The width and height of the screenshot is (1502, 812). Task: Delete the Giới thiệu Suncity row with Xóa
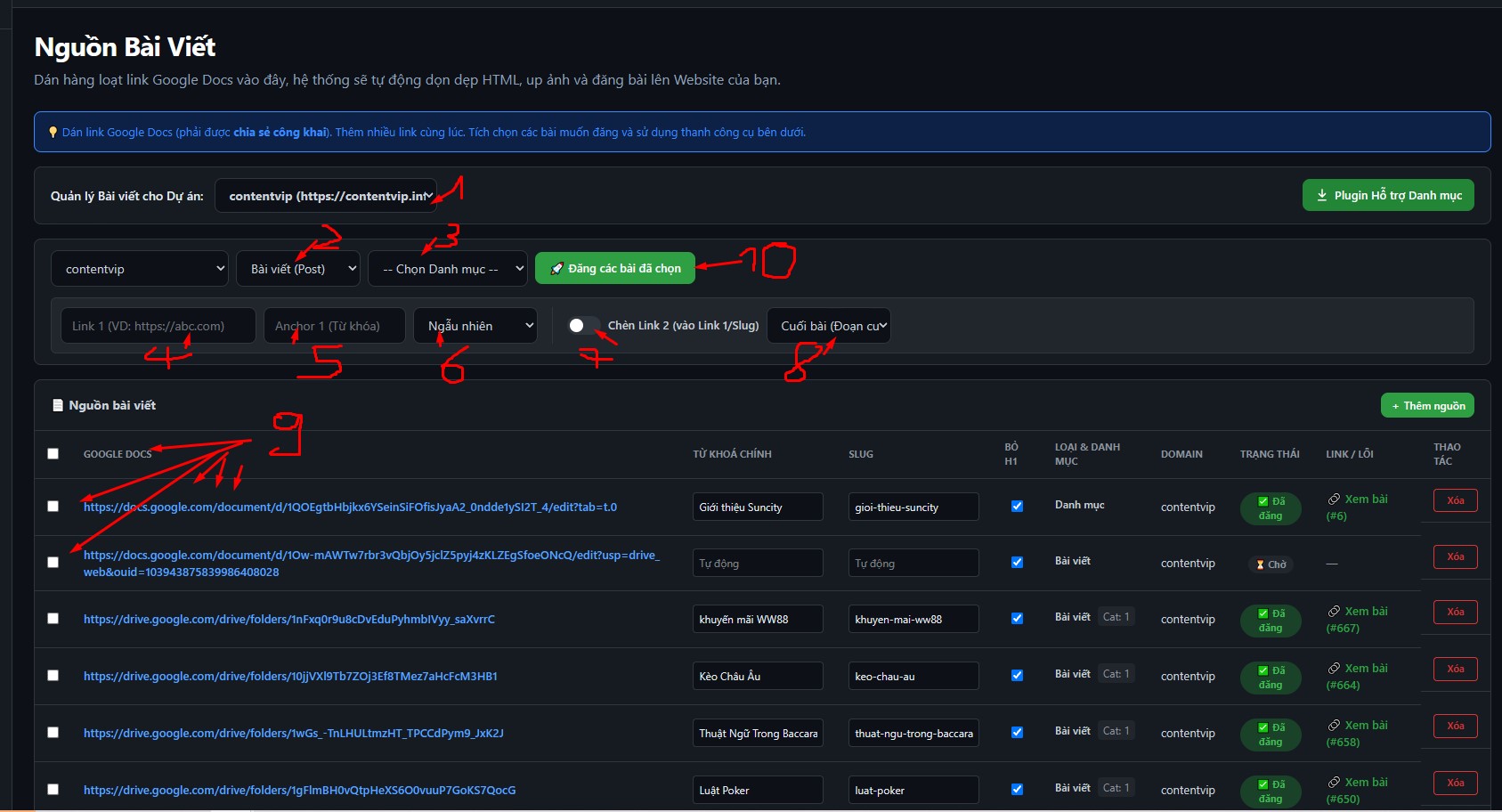click(1456, 500)
